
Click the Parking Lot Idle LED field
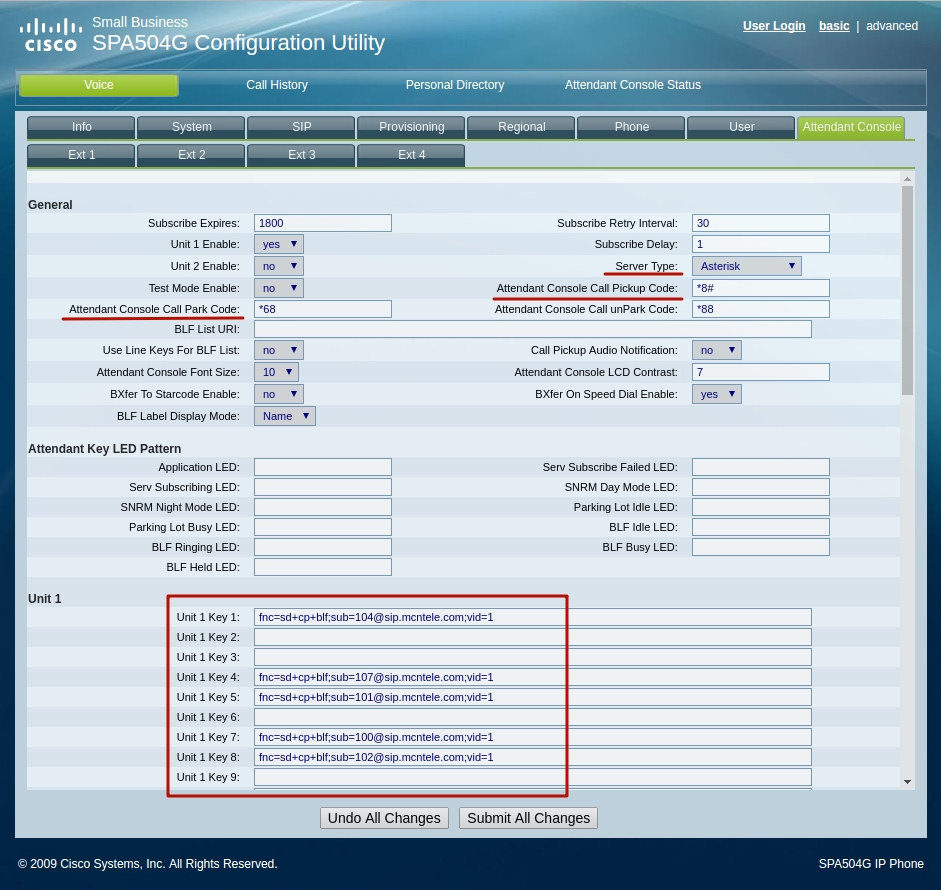point(760,507)
